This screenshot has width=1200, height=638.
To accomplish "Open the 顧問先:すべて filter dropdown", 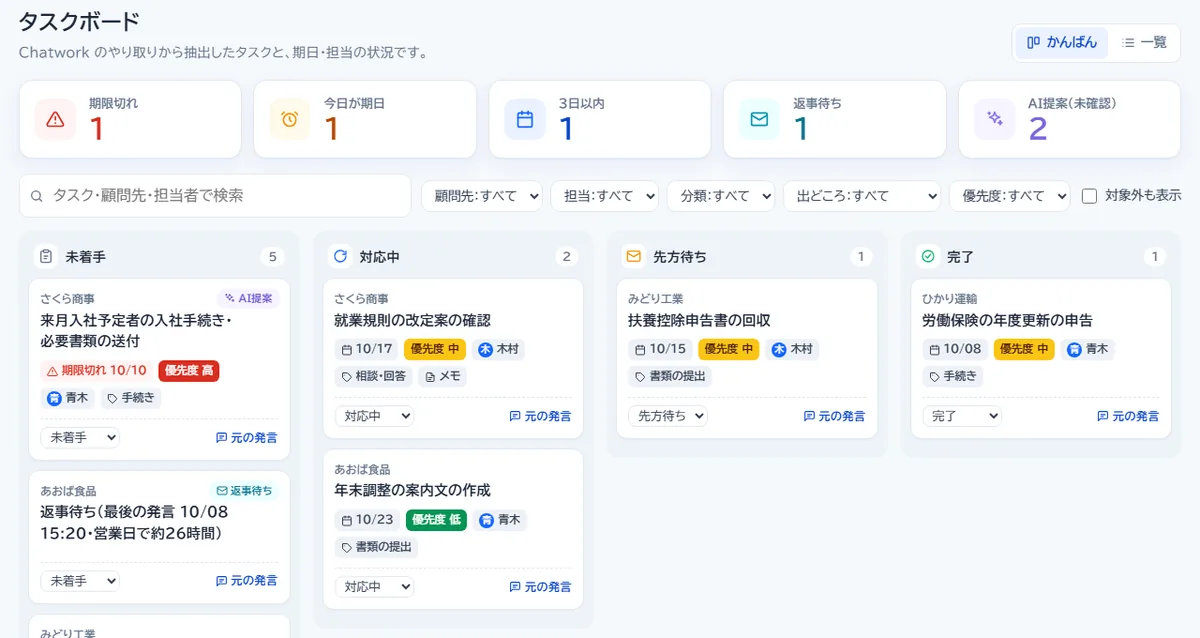I will [481, 196].
